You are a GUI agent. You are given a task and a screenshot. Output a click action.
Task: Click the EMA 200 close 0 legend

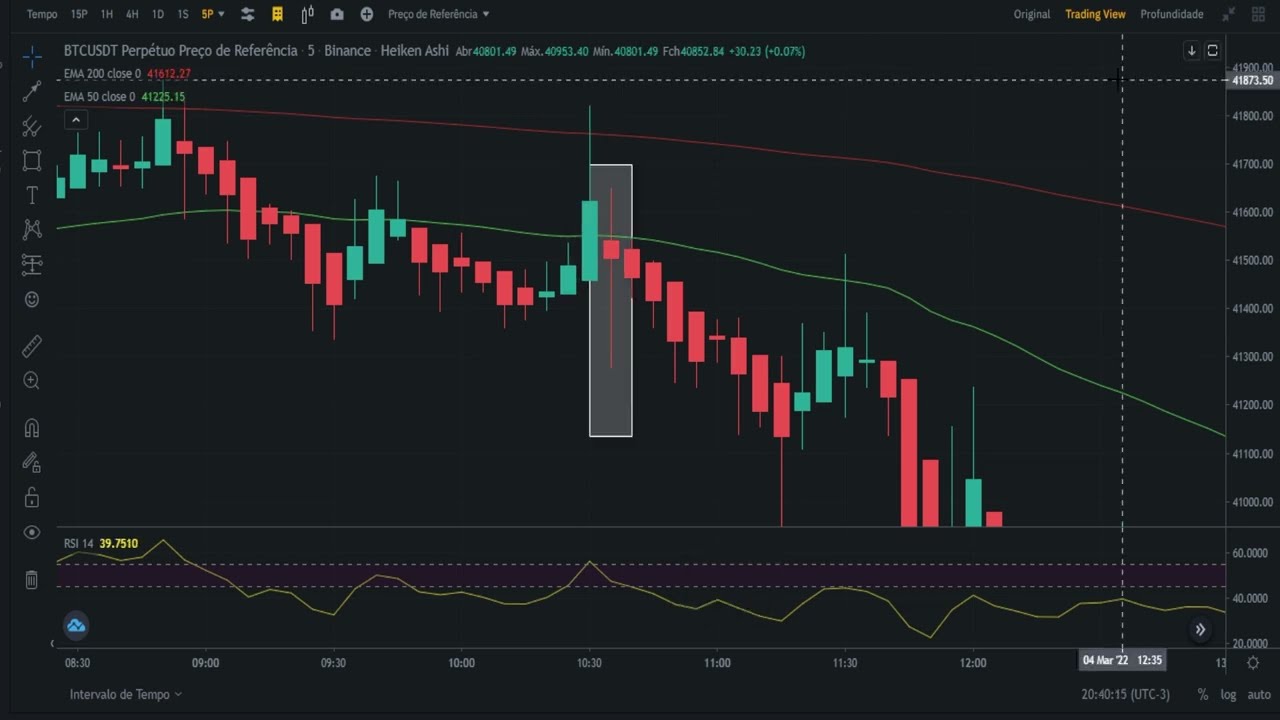point(102,74)
